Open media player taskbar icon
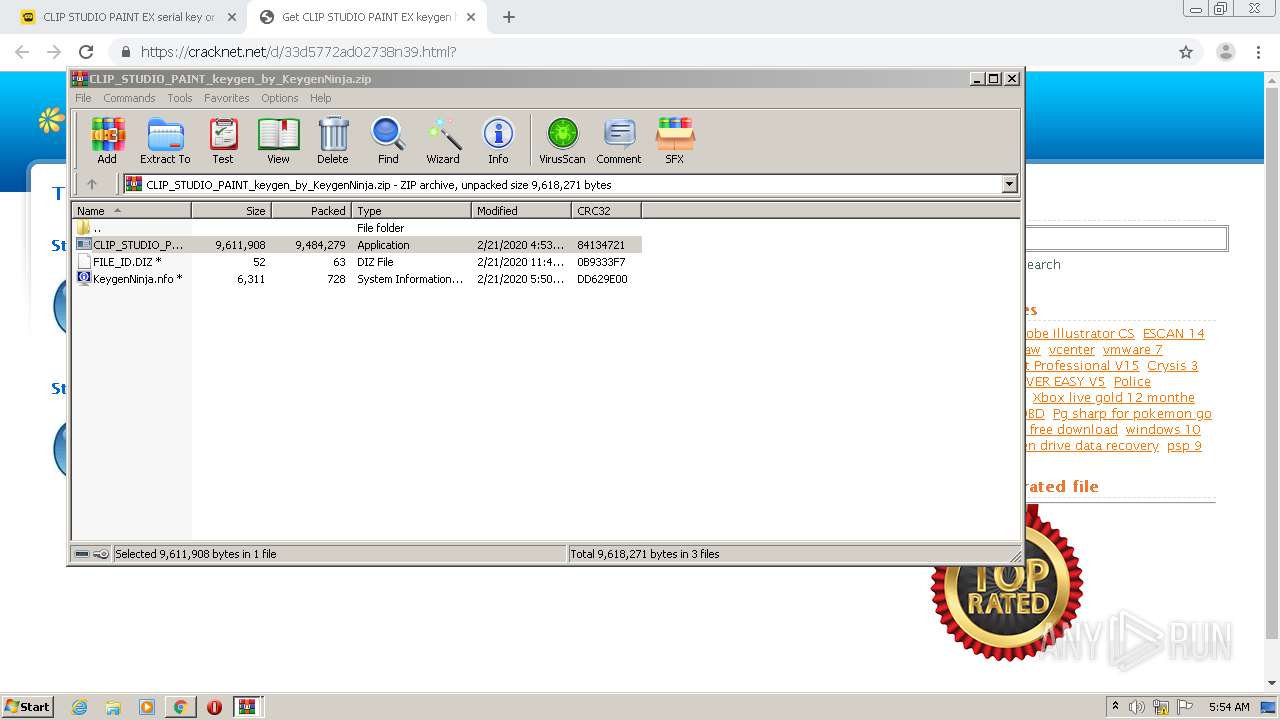The image size is (1280, 720). tap(147, 707)
